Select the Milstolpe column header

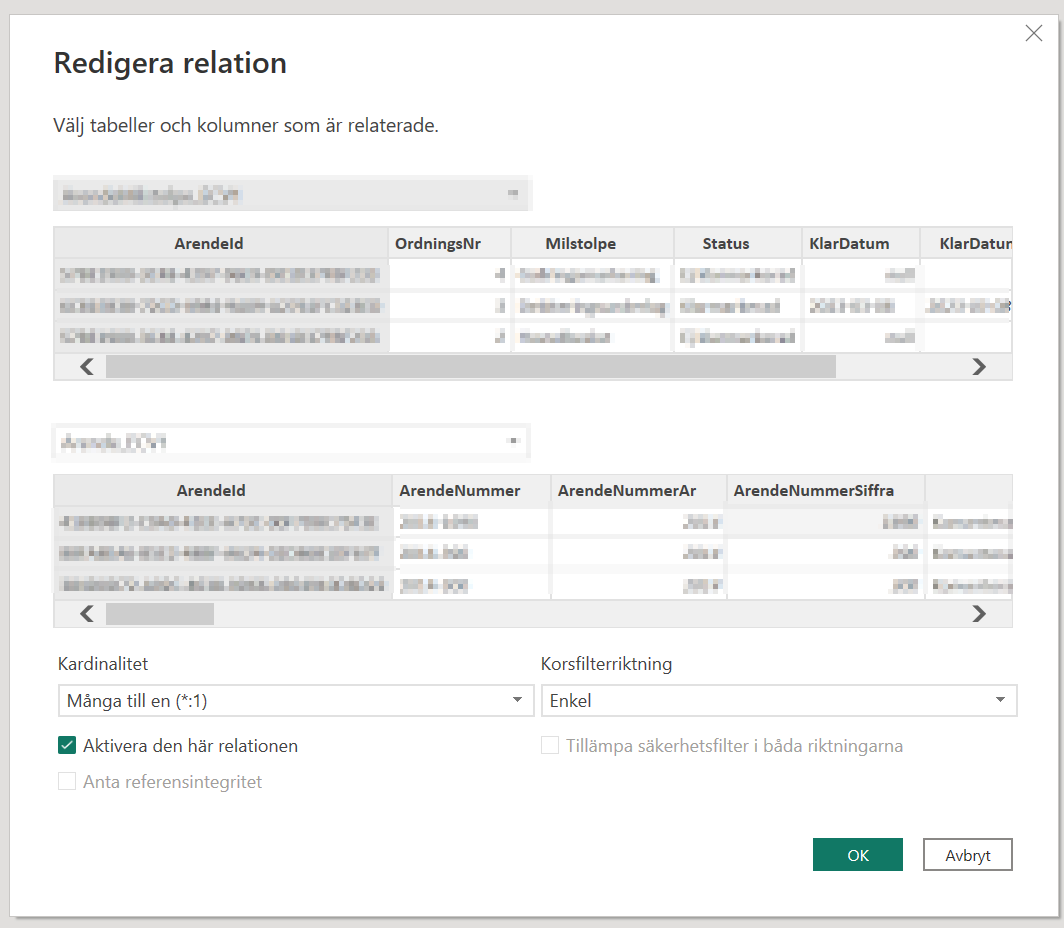592,244
